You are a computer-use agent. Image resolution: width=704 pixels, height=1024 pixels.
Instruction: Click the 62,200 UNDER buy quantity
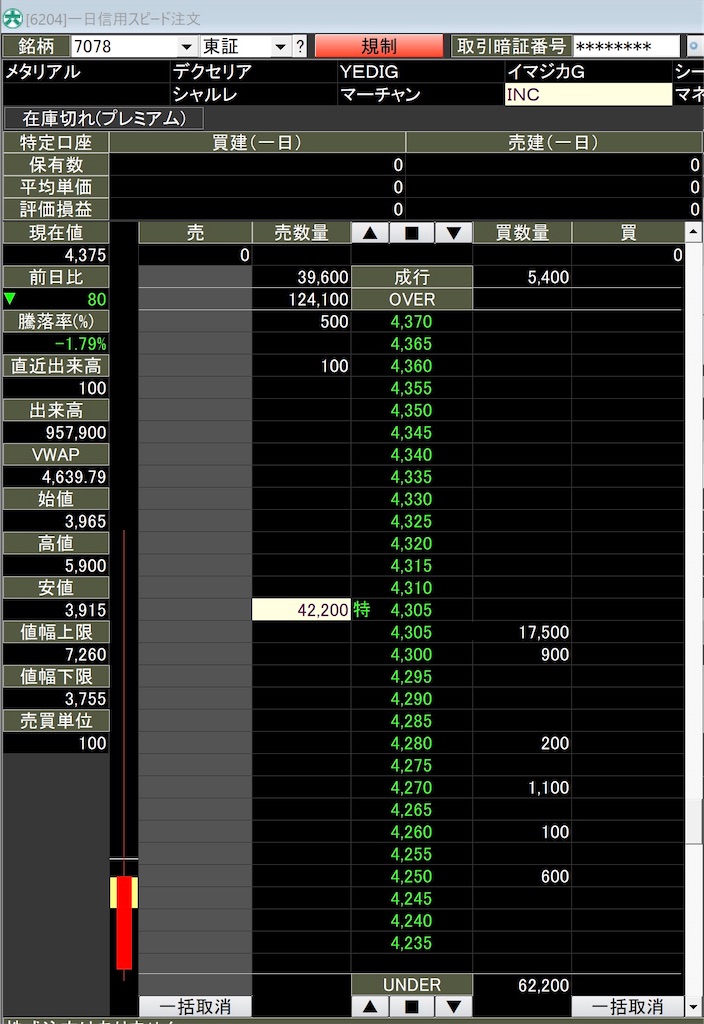[522, 985]
